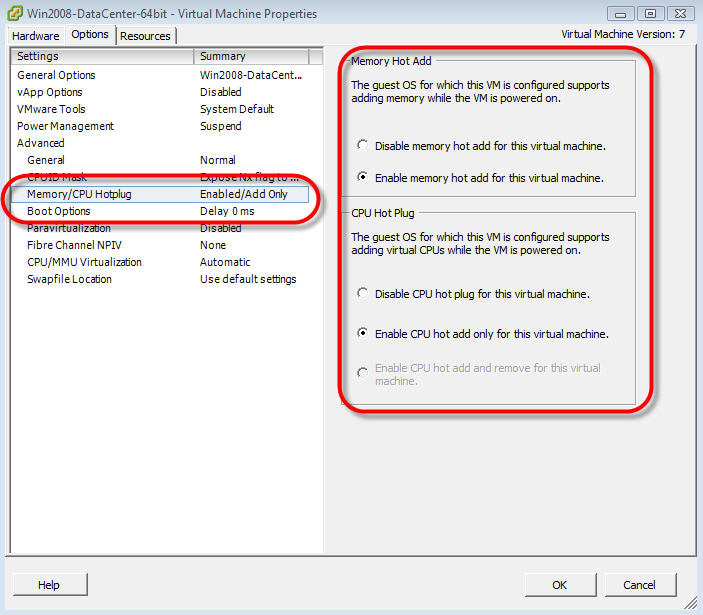Select the CPUID Mask row
The image size is (703, 615).
point(161,177)
